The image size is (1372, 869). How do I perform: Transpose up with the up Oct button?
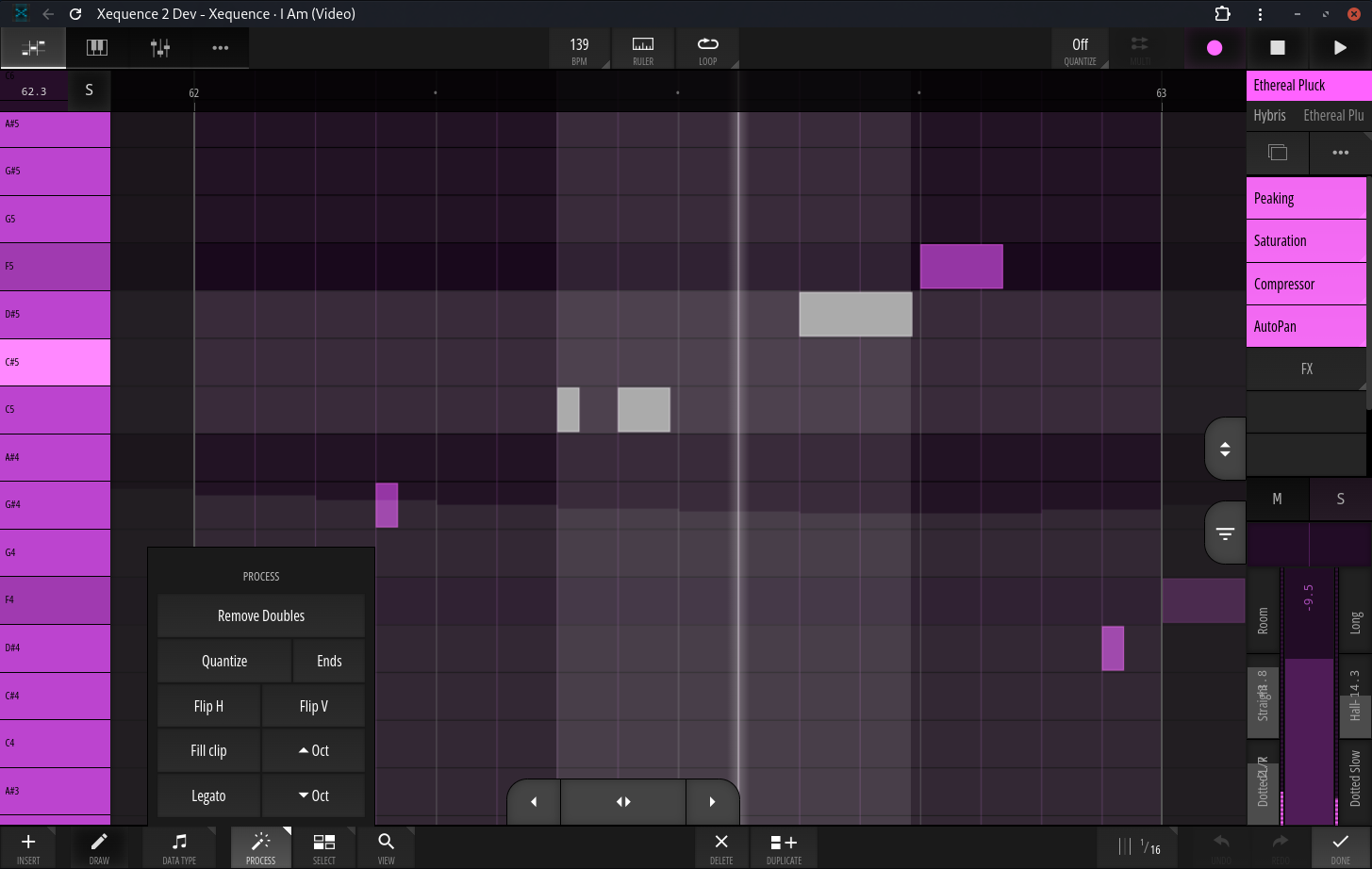[313, 750]
